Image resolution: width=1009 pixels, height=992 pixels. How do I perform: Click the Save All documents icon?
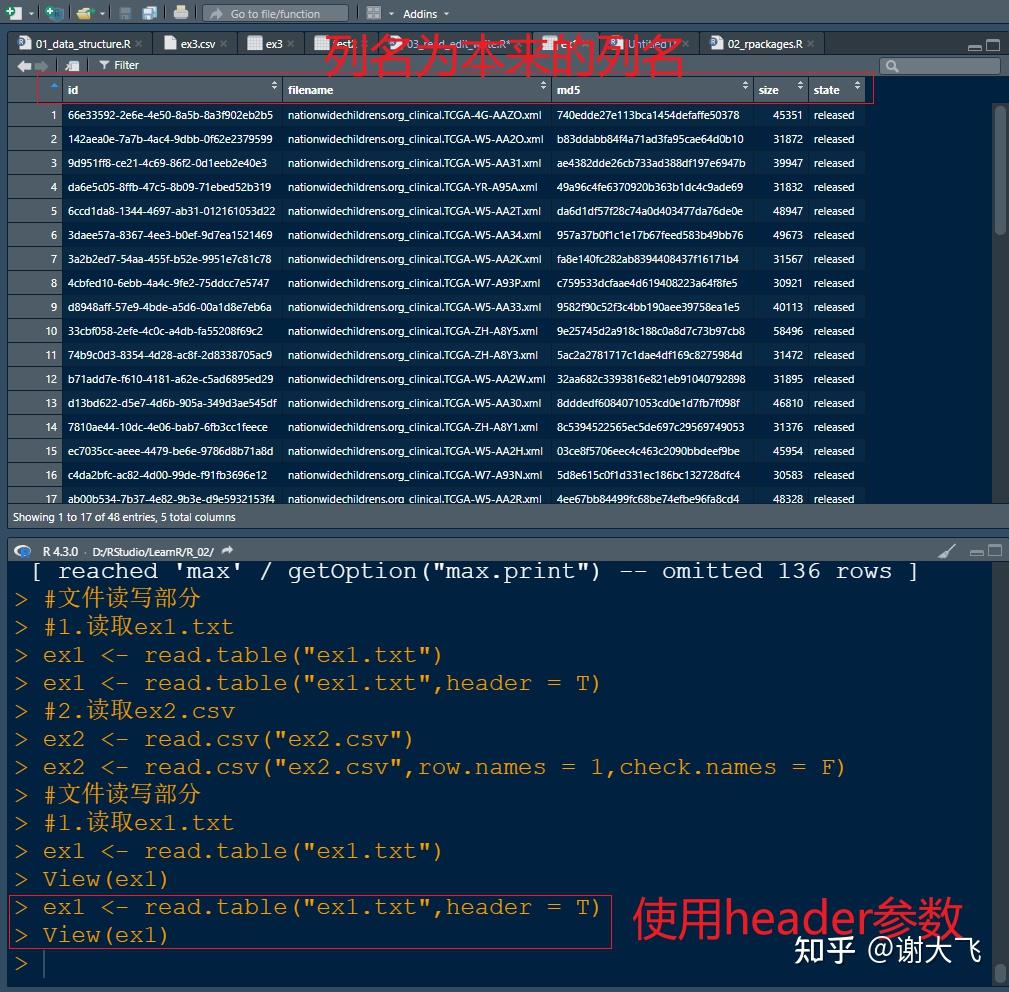click(150, 13)
